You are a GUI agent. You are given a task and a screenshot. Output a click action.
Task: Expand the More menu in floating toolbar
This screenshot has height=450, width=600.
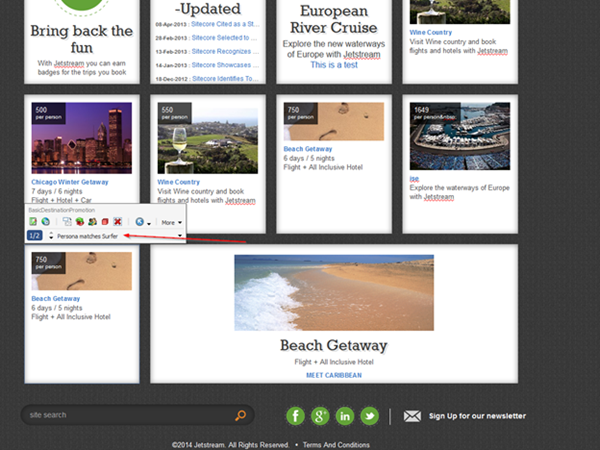coord(171,222)
